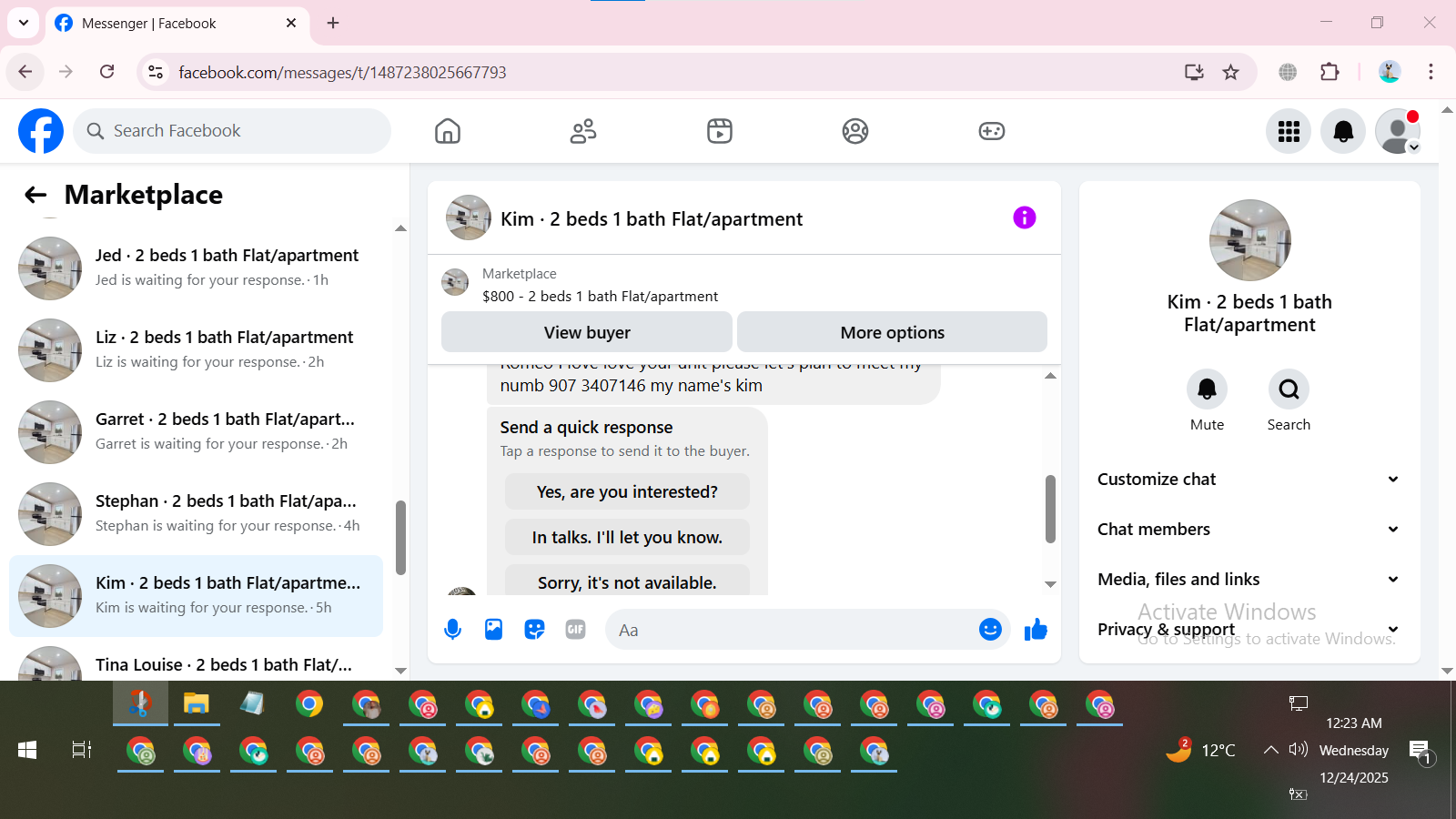Expand Privacy & support section

pos(1248,630)
